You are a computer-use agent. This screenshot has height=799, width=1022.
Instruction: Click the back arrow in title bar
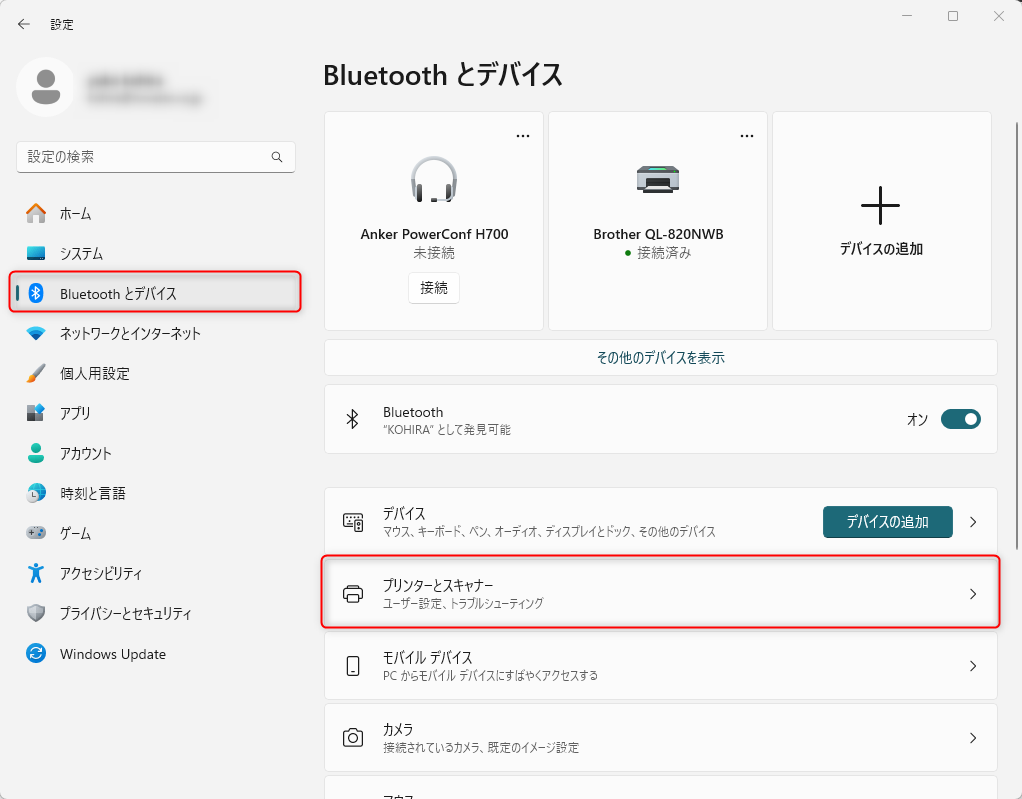(24, 24)
